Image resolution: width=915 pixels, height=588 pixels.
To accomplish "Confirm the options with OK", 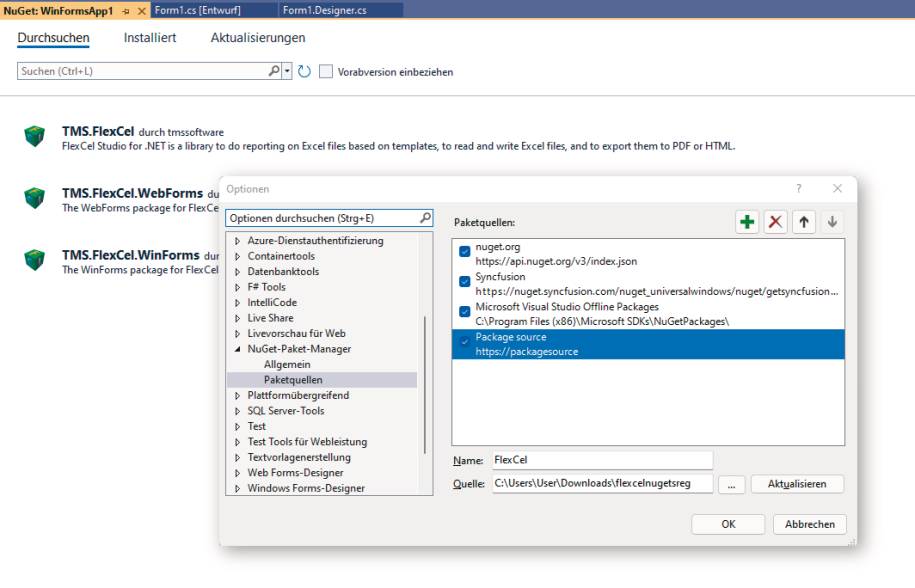I will (728, 524).
